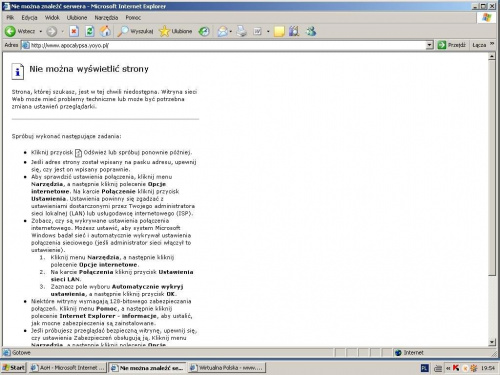Go back with the Wstecz button
The image size is (500, 375).
pyautogui.click(x=19, y=31)
